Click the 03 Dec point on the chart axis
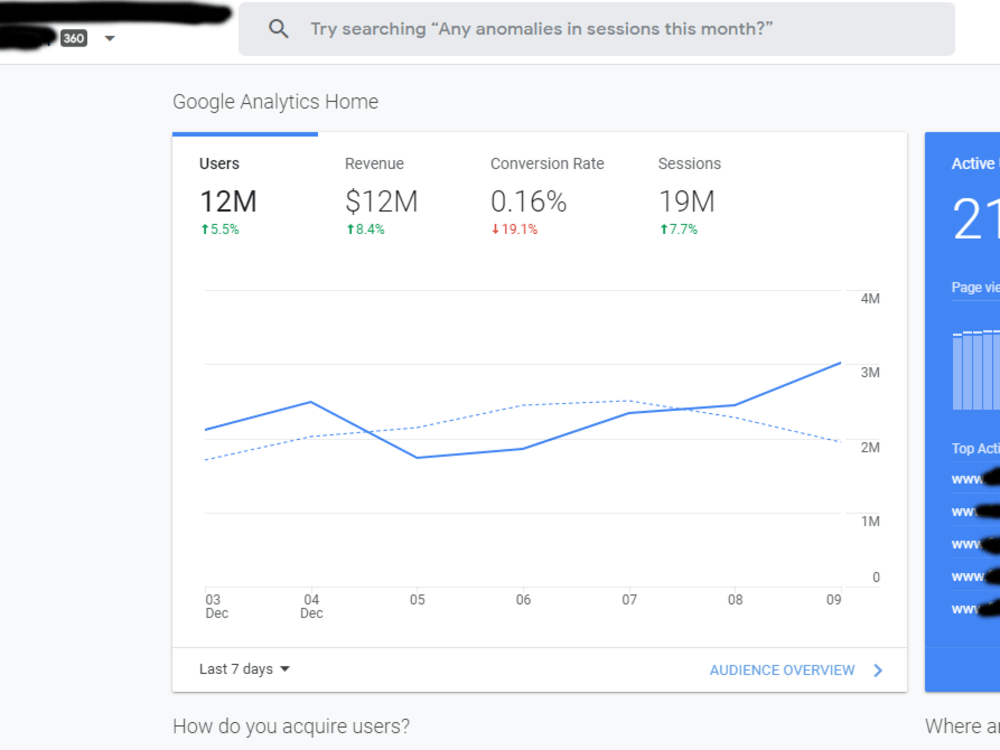 216,607
